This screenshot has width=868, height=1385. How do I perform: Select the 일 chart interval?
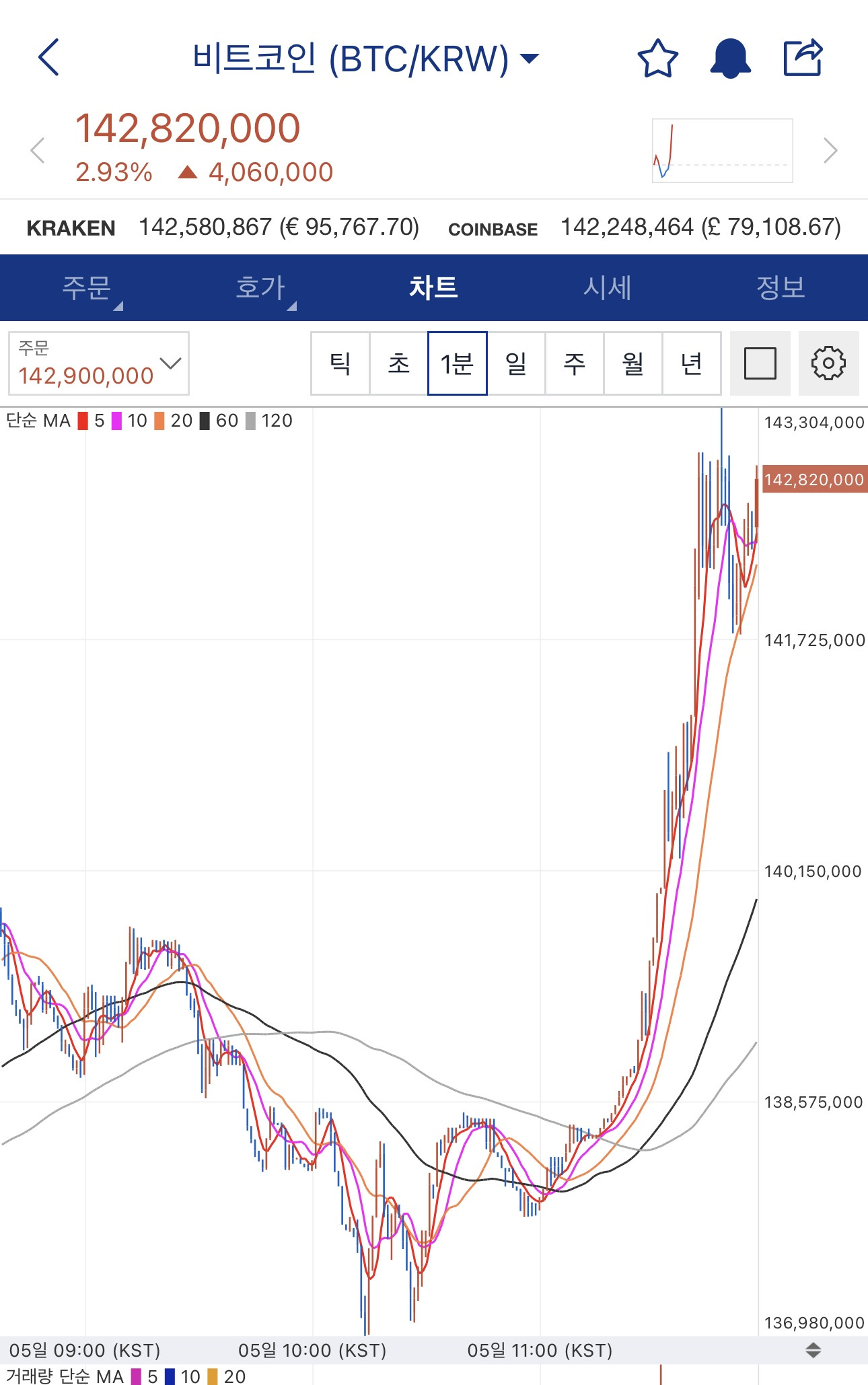516,363
